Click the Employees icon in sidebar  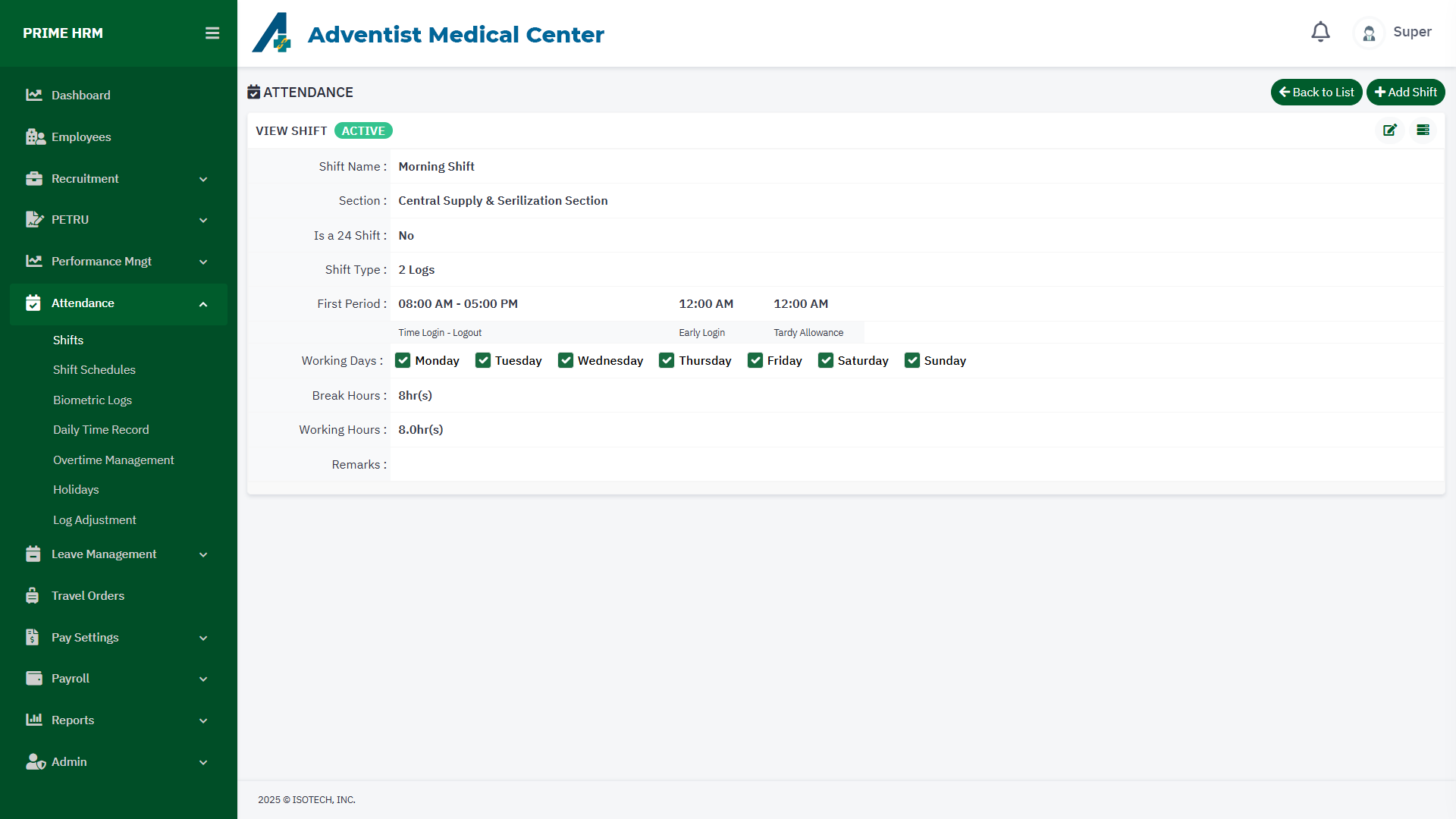click(35, 137)
